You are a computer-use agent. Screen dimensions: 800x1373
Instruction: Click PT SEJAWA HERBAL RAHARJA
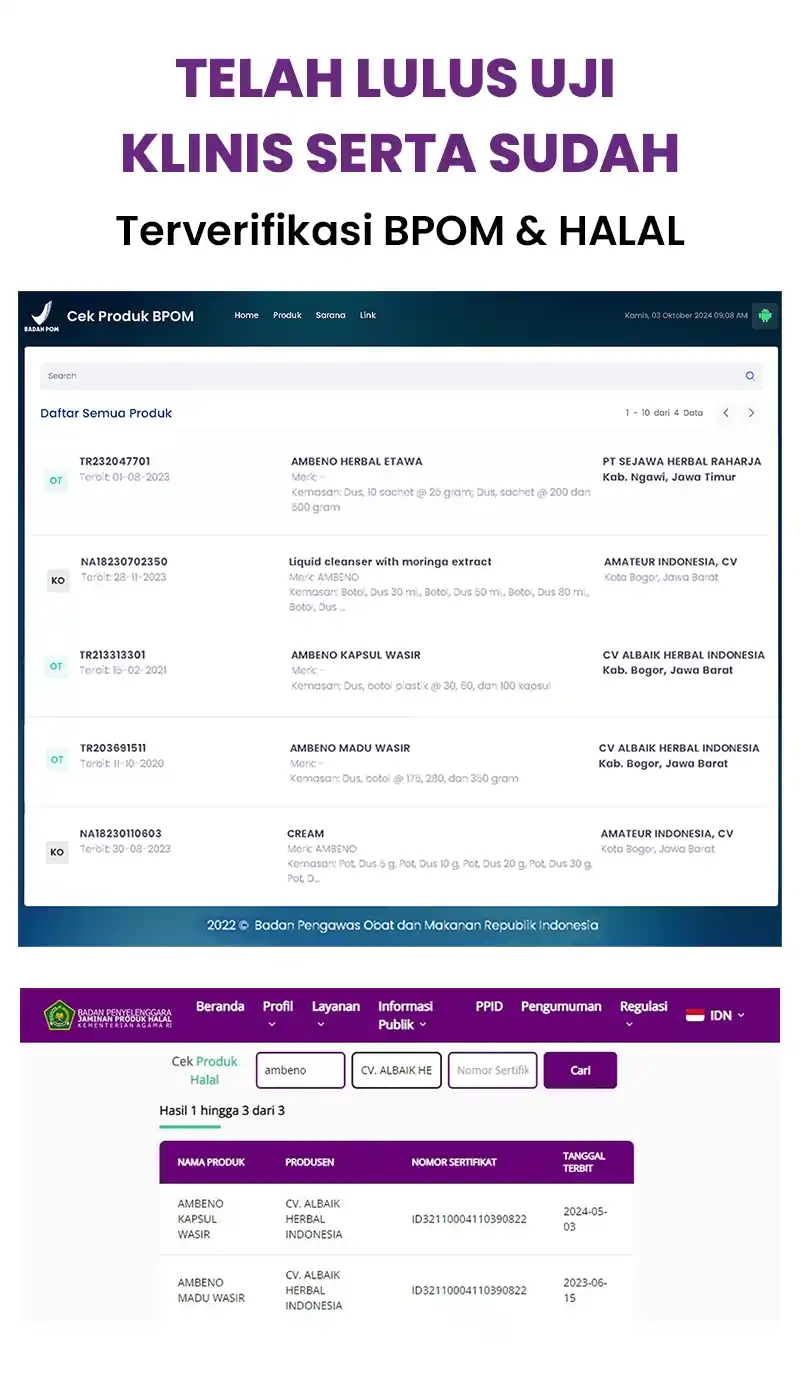[682, 462]
